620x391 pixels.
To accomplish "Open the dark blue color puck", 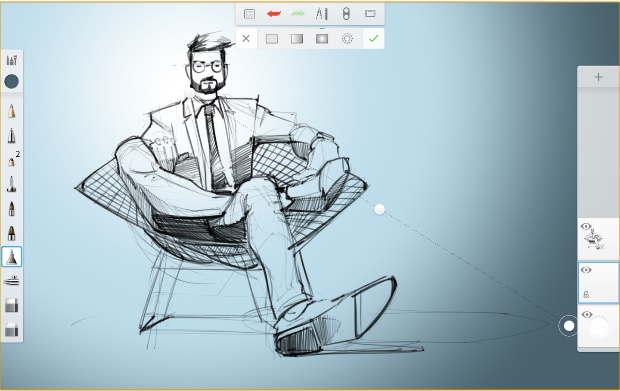I will (x=11, y=81).
